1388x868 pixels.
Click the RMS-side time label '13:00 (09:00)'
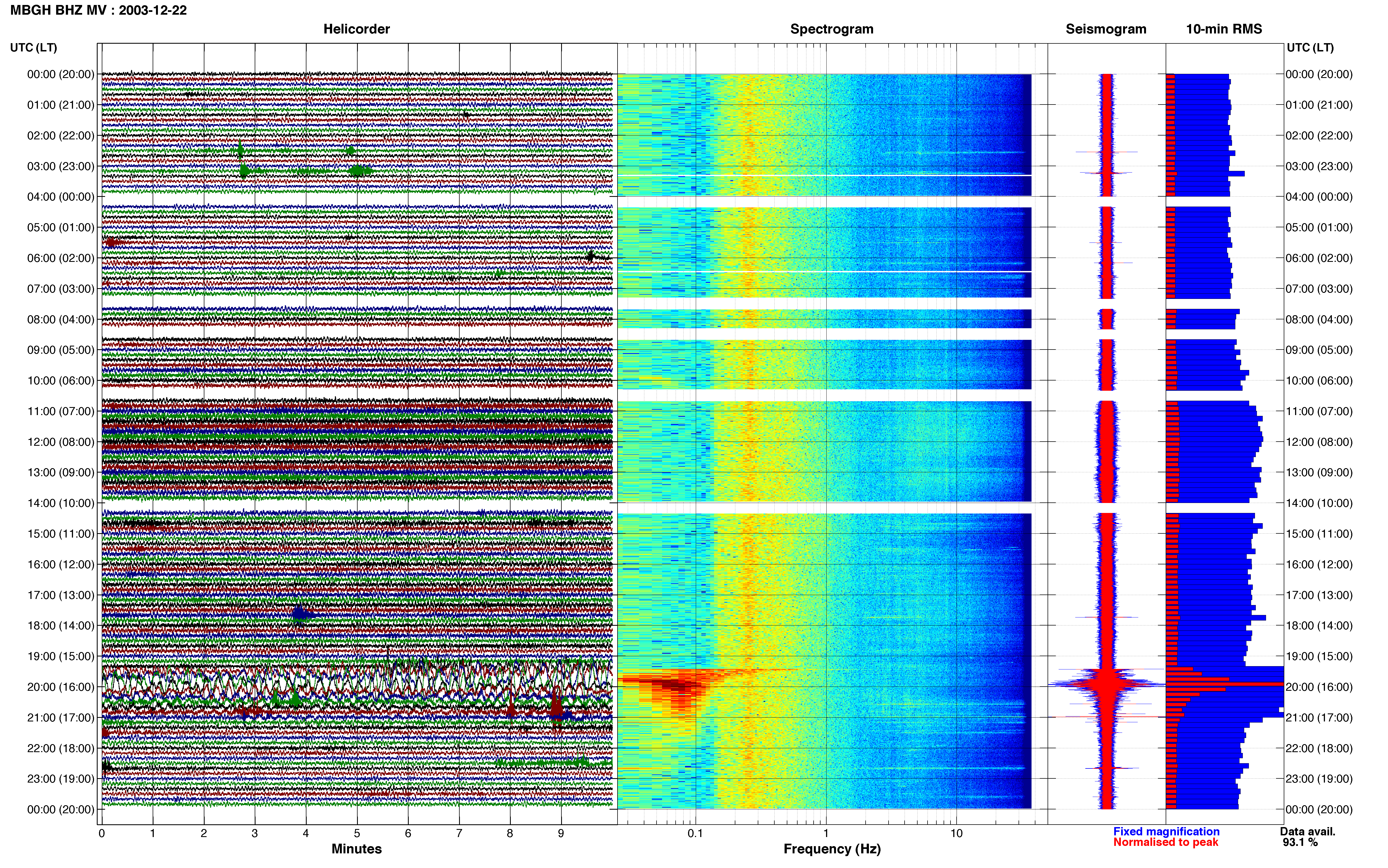click(1319, 473)
